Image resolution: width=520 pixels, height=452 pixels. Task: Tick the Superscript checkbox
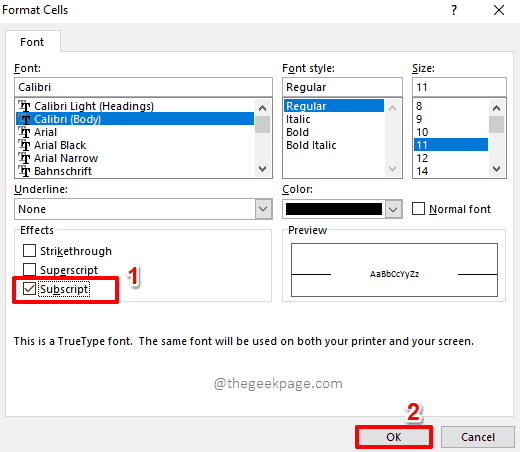(29, 270)
